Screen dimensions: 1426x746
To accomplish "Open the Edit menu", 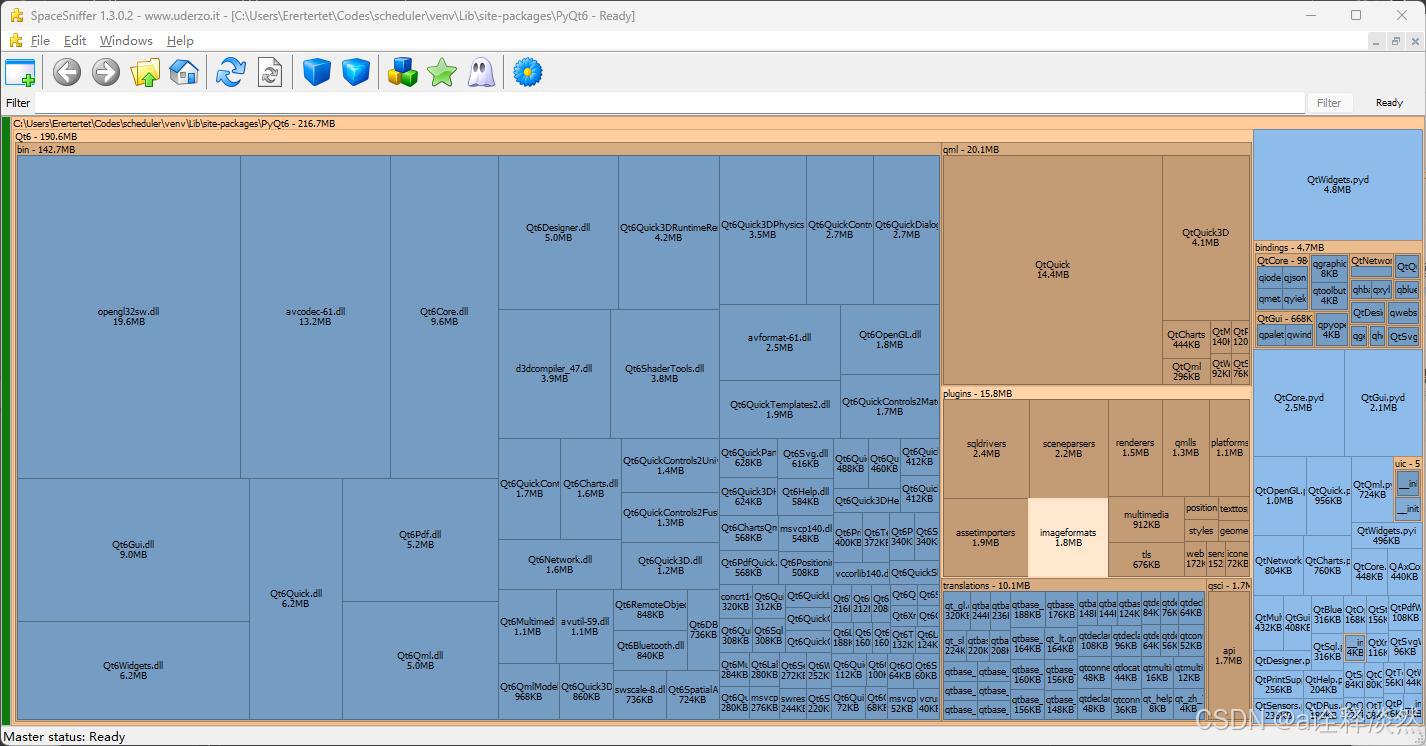I will click(75, 41).
